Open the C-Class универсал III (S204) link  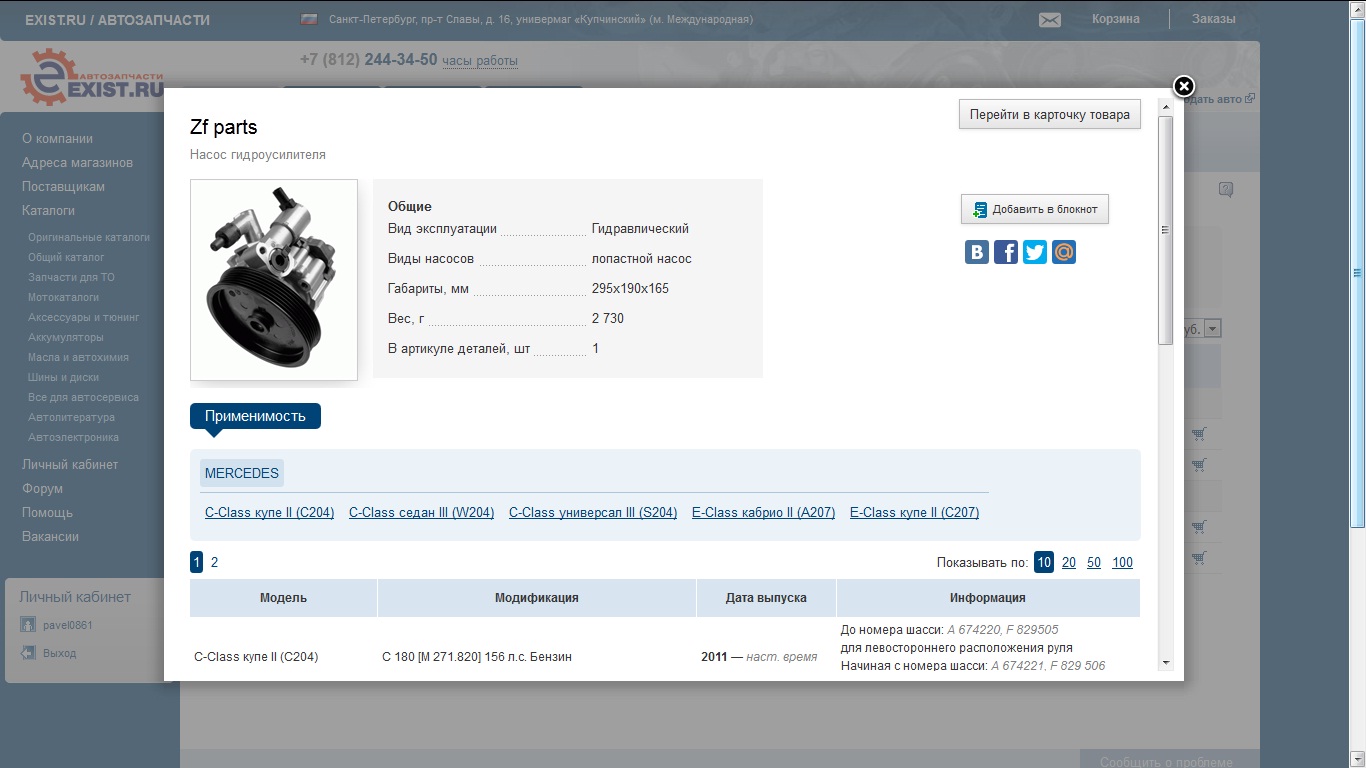click(x=593, y=513)
